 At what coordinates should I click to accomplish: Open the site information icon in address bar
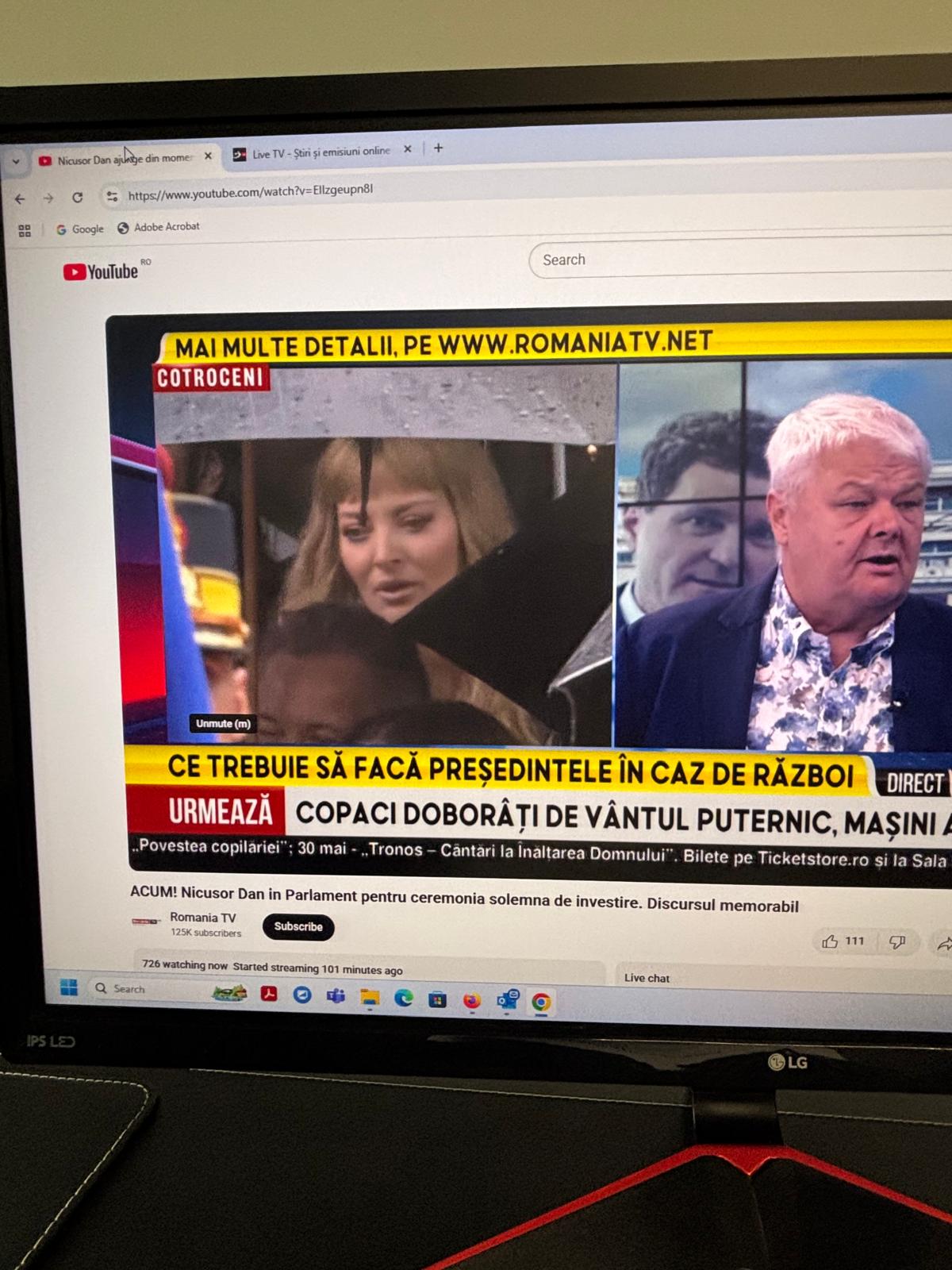112,195
